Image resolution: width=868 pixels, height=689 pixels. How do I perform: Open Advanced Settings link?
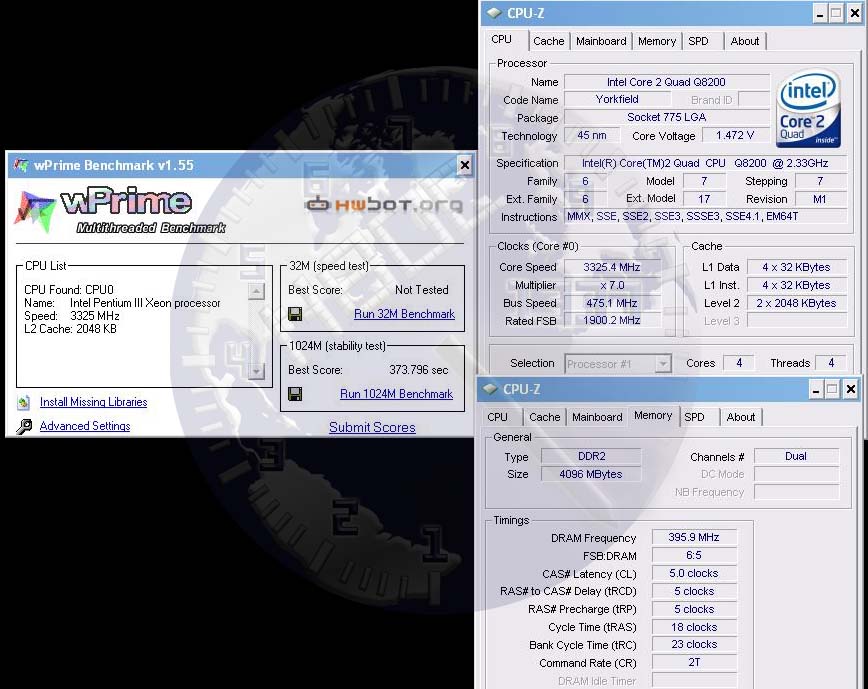click(85, 426)
